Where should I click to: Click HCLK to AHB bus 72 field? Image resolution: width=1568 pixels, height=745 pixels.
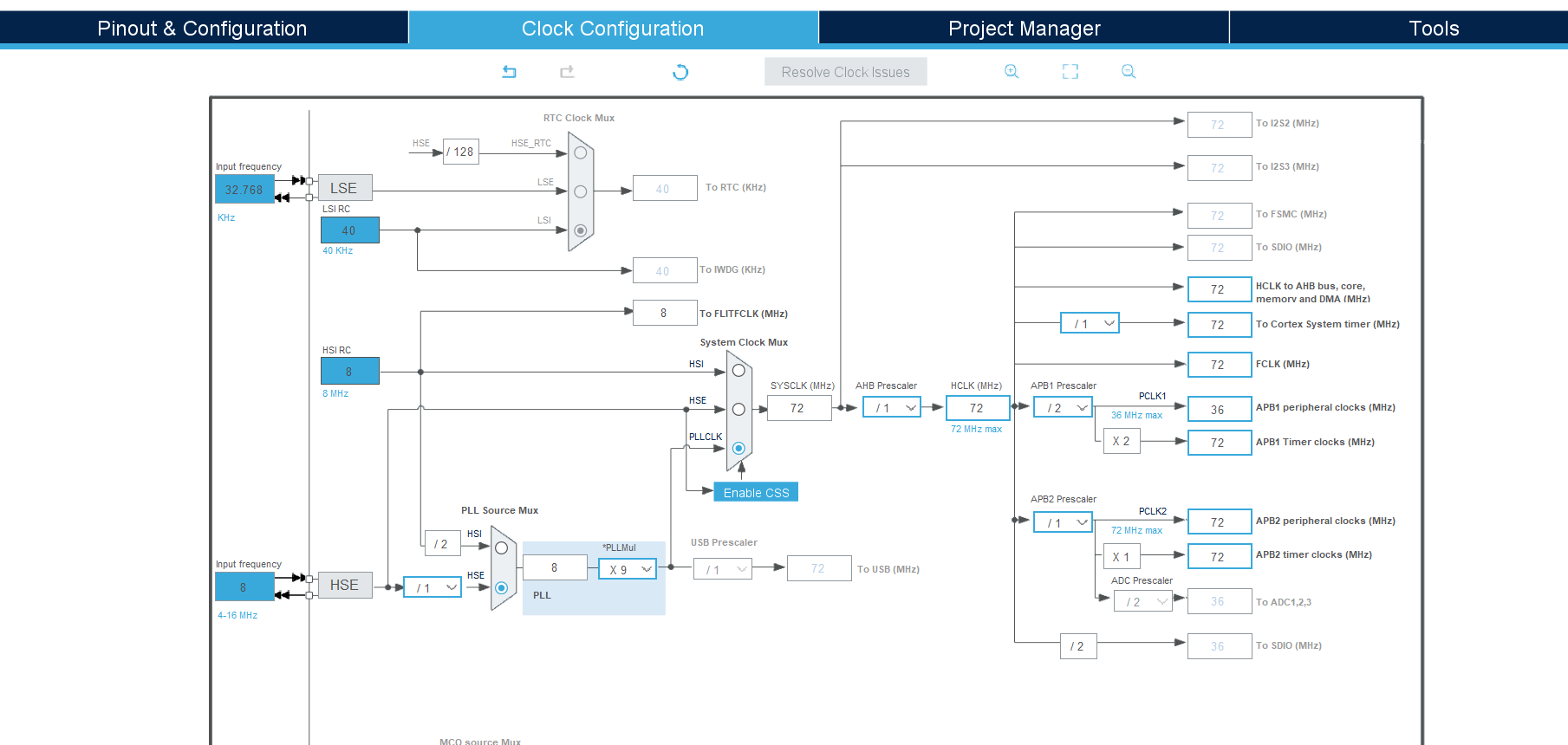(1220, 289)
